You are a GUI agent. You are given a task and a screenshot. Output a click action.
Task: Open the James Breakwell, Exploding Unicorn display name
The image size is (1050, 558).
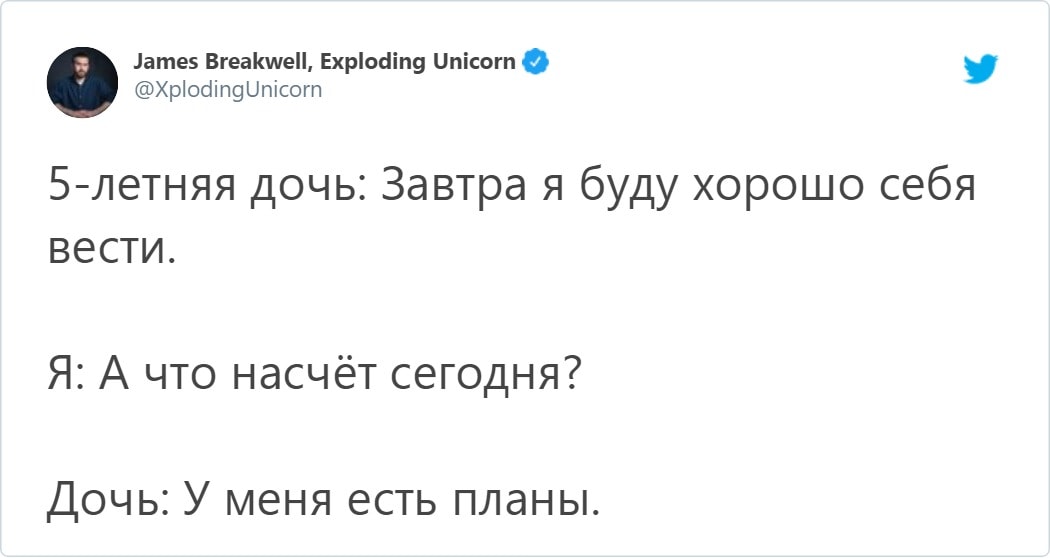point(325,62)
